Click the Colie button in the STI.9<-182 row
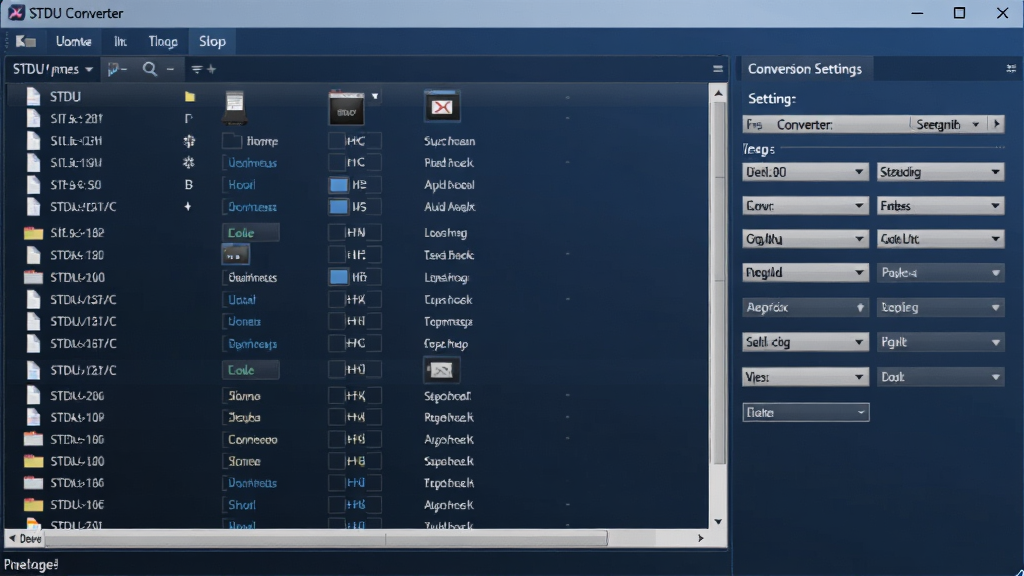Viewport: 1024px width, 576px height. [250, 232]
